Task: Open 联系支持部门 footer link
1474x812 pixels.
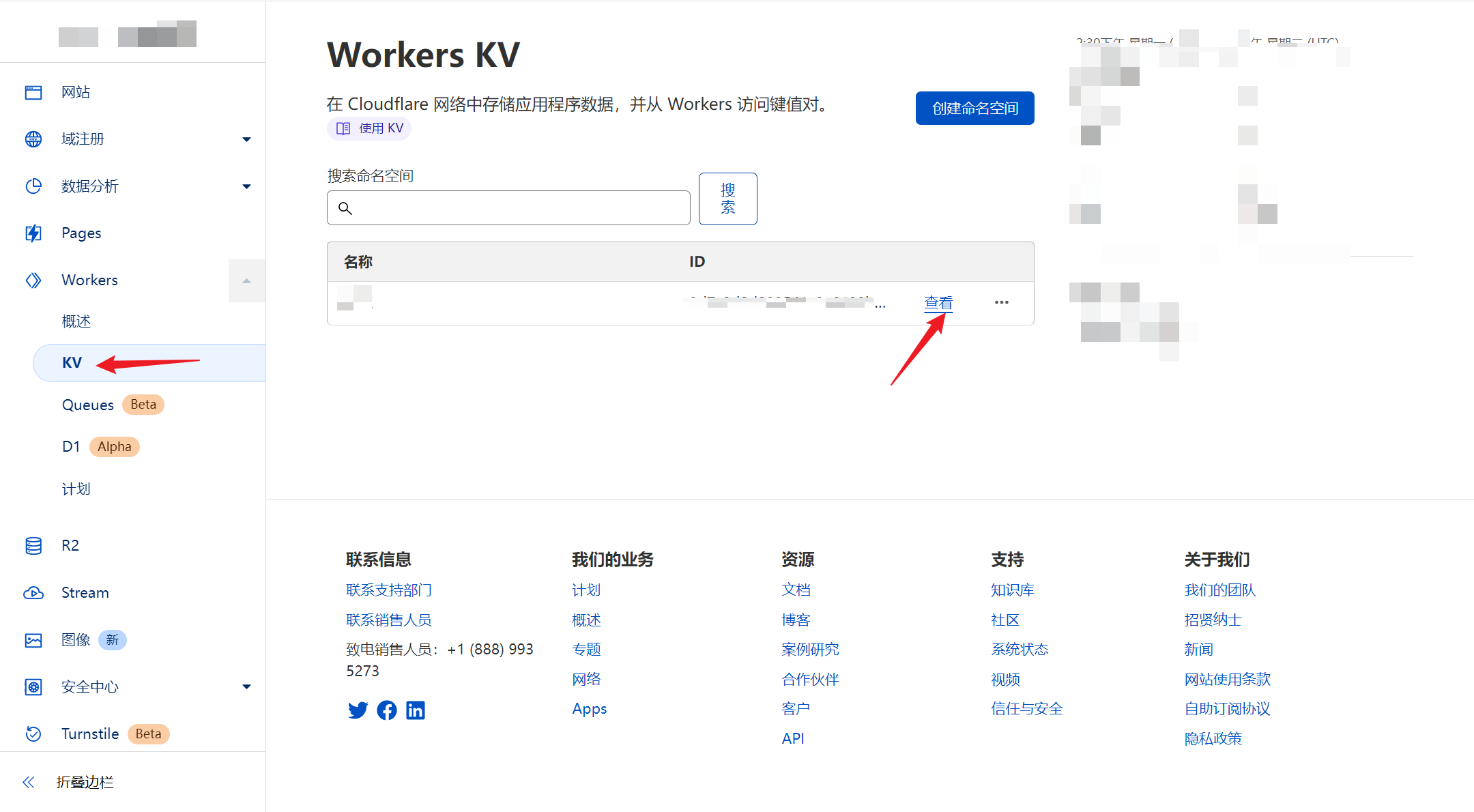Action: pos(389,590)
